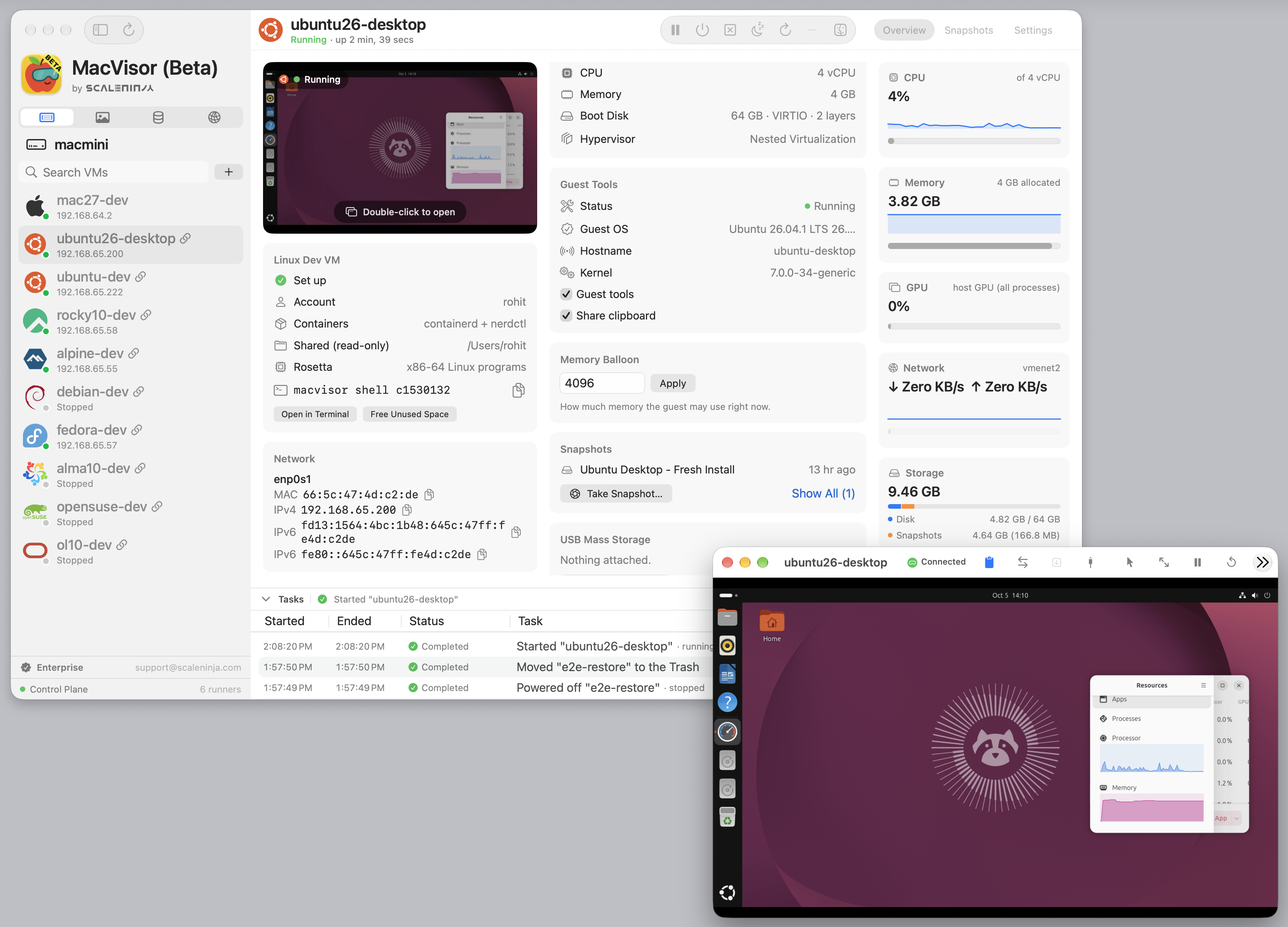Open the system monitor icon in the Ubuntu dock

(x=727, y=732)
